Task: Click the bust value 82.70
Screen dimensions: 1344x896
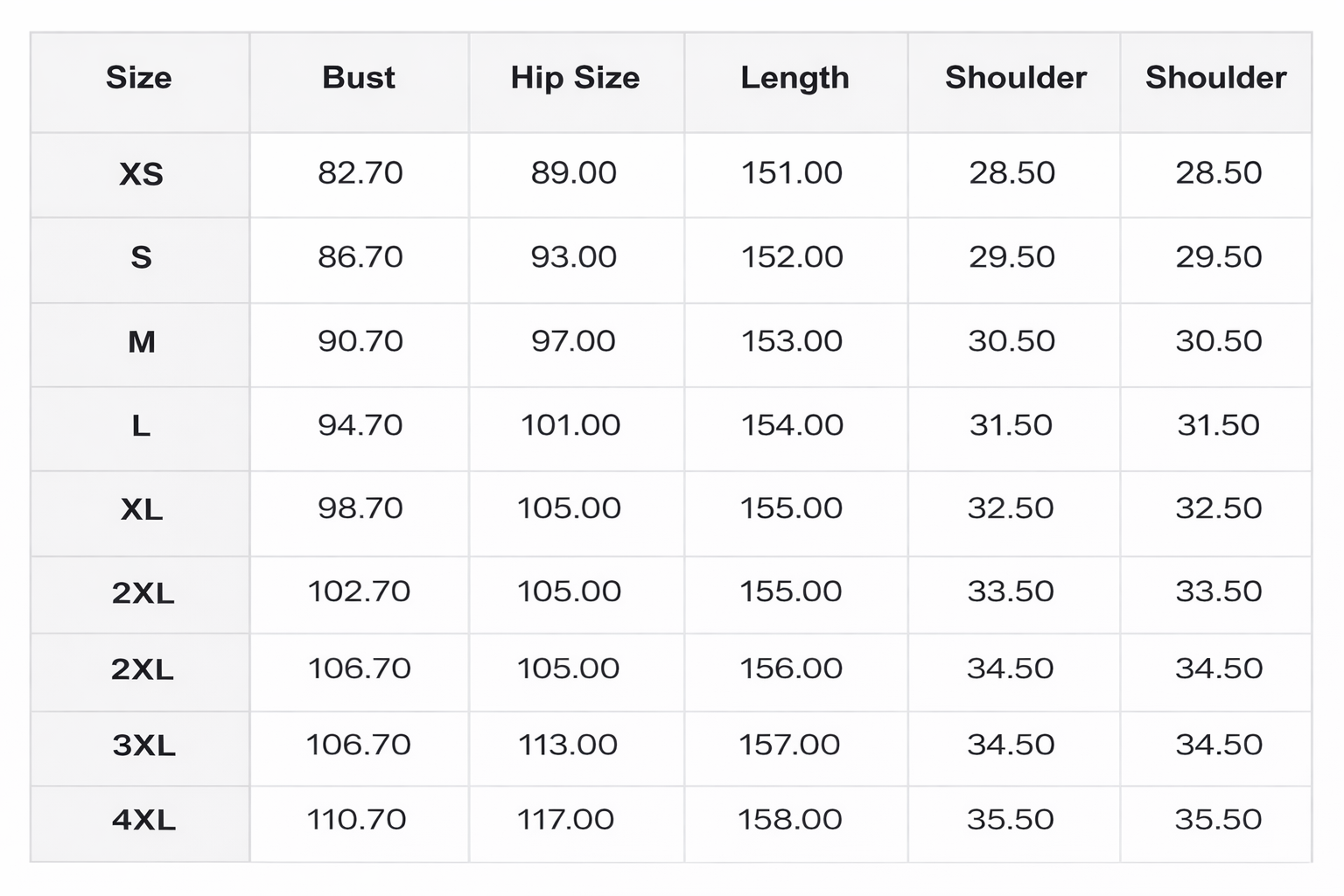Action: [360, 173]
